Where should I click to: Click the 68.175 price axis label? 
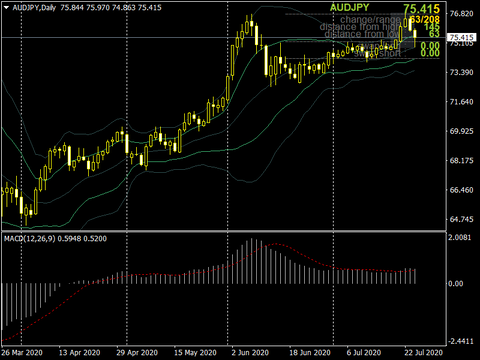point(461,160)
